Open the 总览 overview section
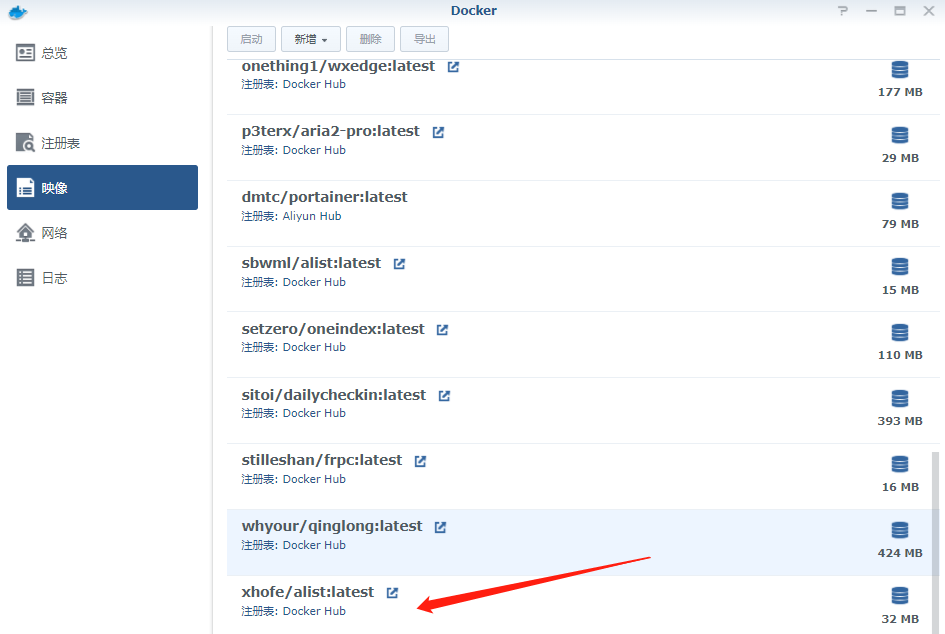 [102, 53]
